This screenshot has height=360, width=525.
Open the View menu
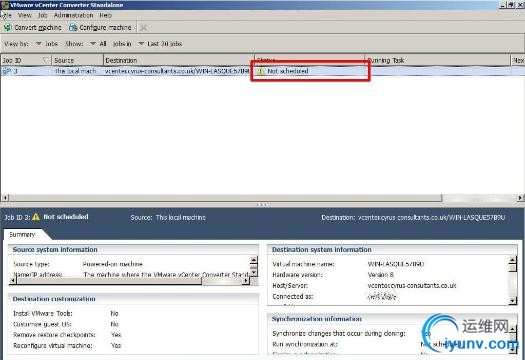(25, 15)
